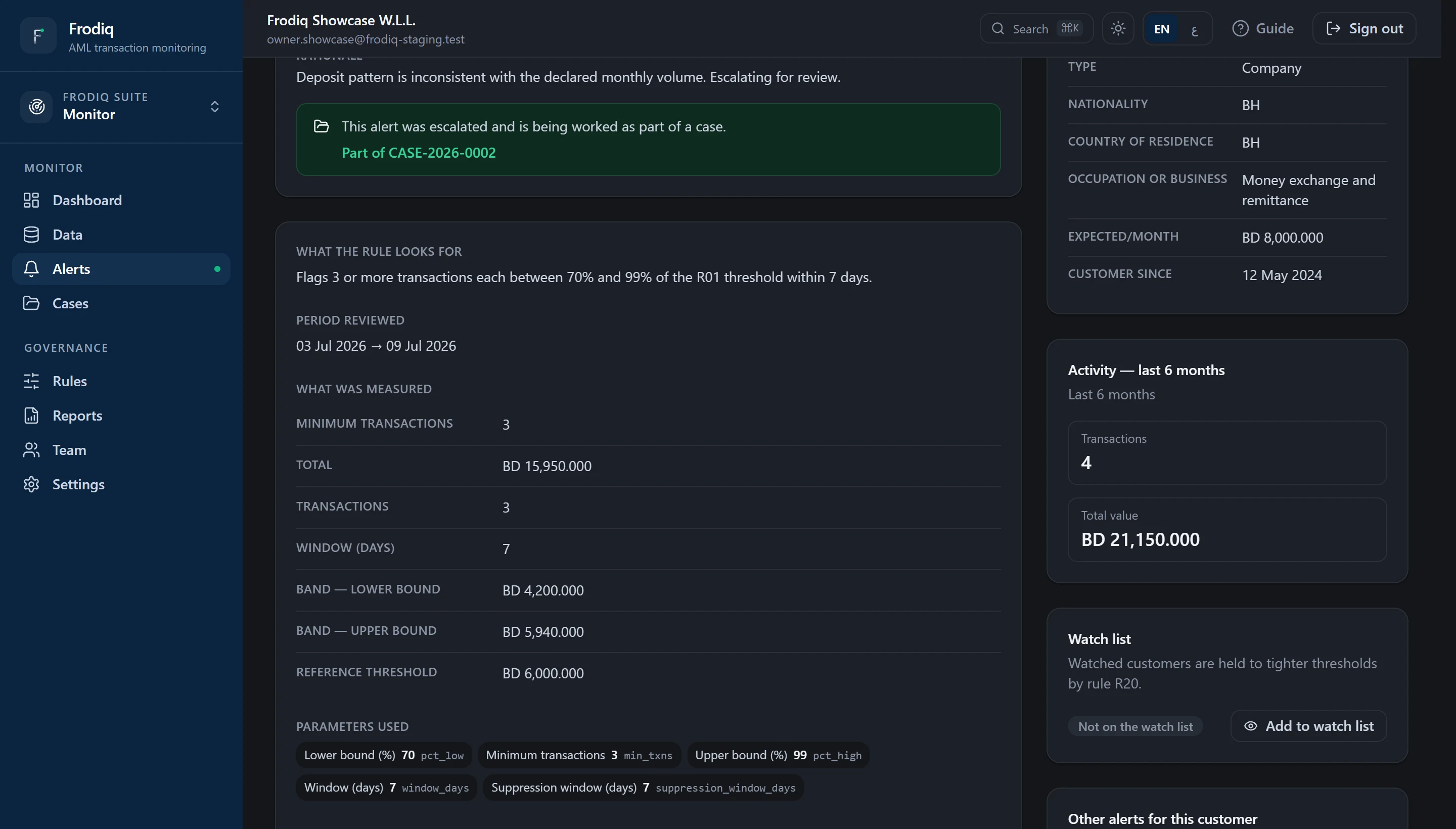Image resolution: width=1456 pixels, height=829 pixels.
Task: Click the folder icon in escalation banner
Action: [321, 126]
